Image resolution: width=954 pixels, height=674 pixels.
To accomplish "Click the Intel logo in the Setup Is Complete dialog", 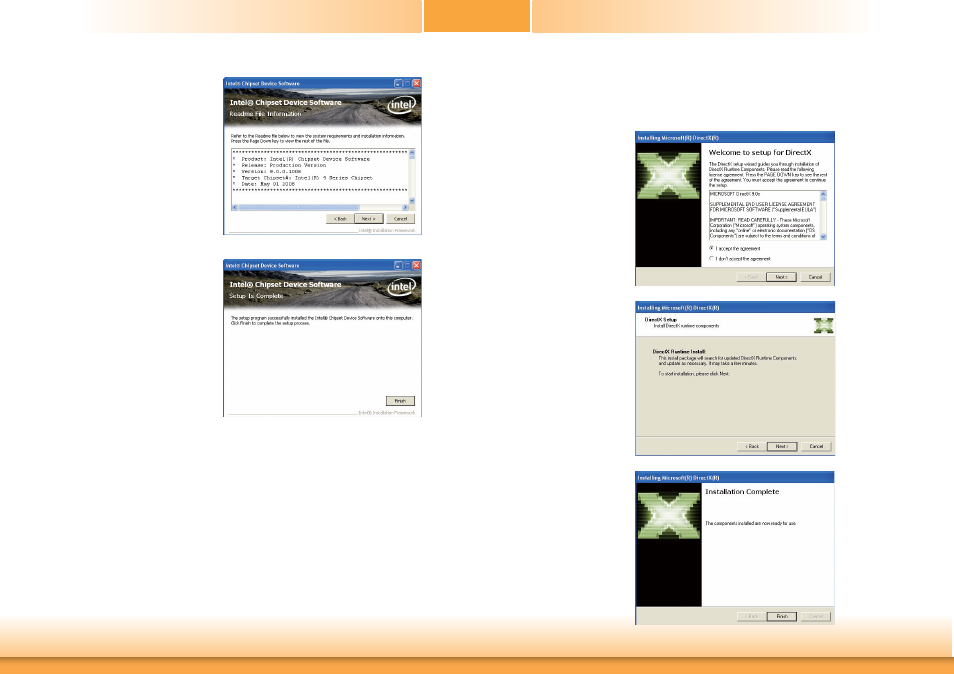I will [402, 287].
